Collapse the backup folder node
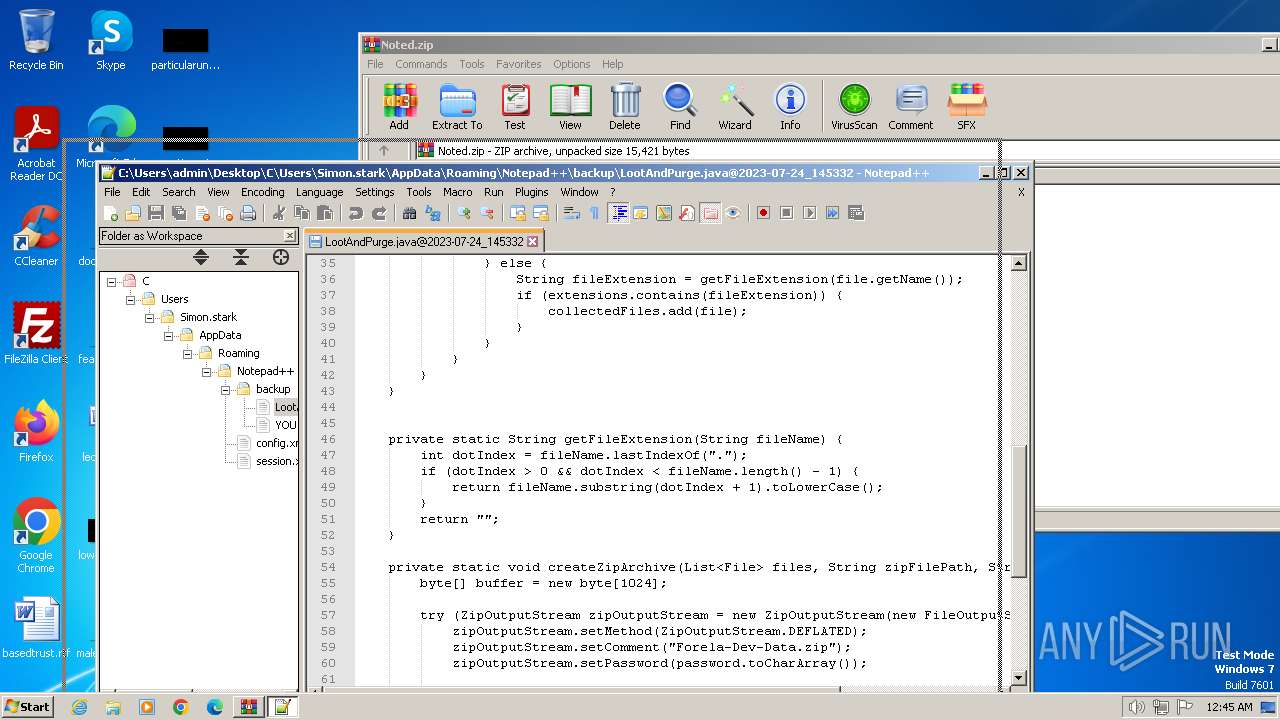 [225, 389]
